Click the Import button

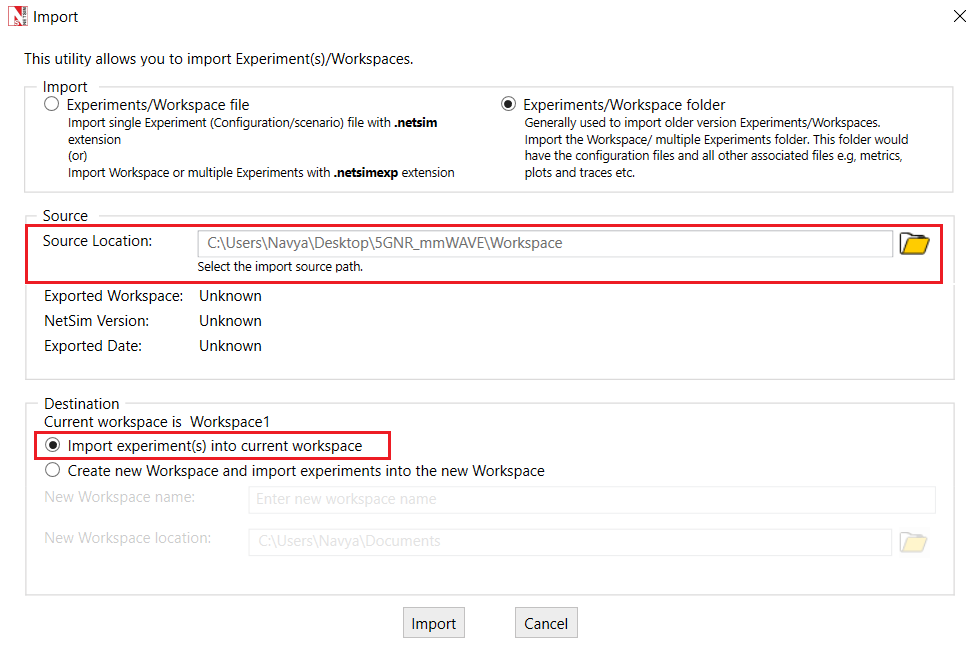pyautogui.click(x=434, y=623)
